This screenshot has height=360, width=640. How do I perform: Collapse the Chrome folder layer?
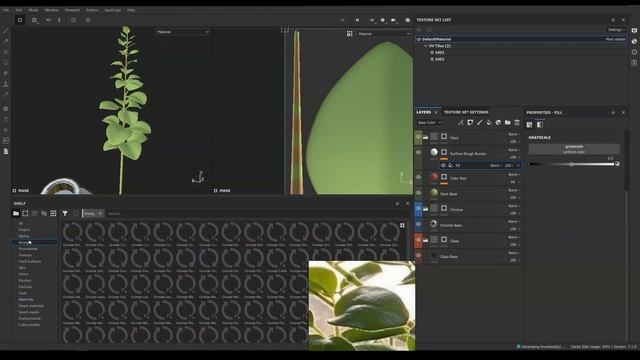(426, 209)
